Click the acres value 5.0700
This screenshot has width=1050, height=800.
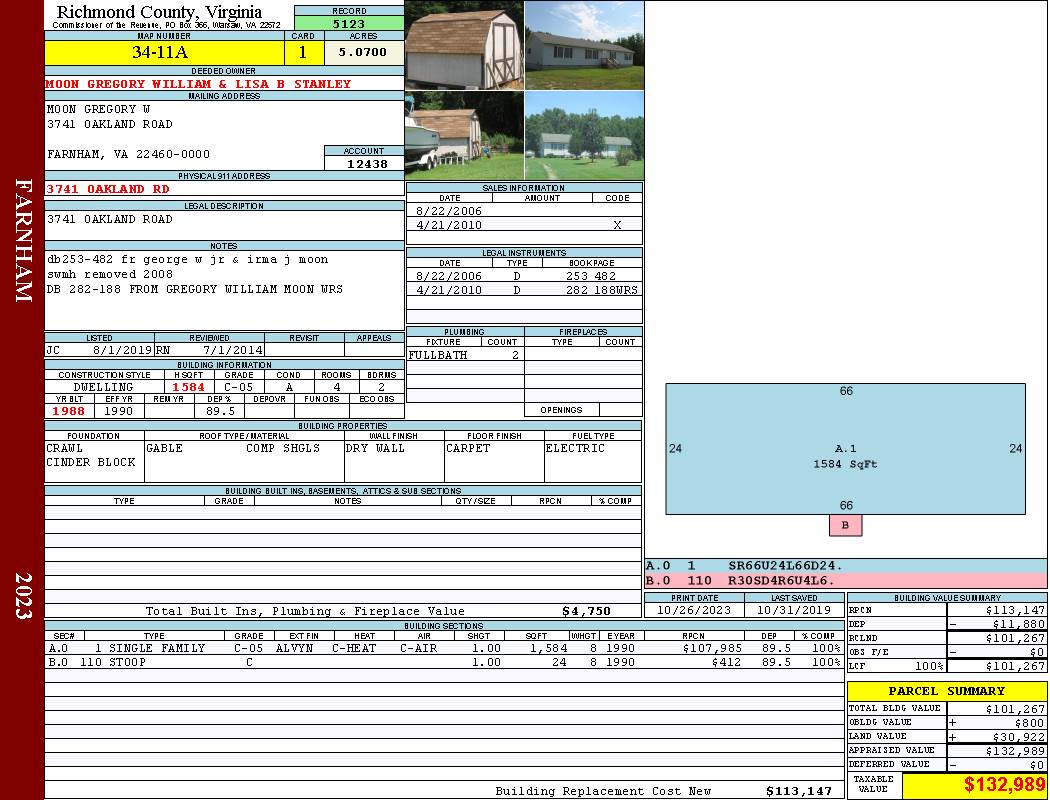click(x=362, y=53)
